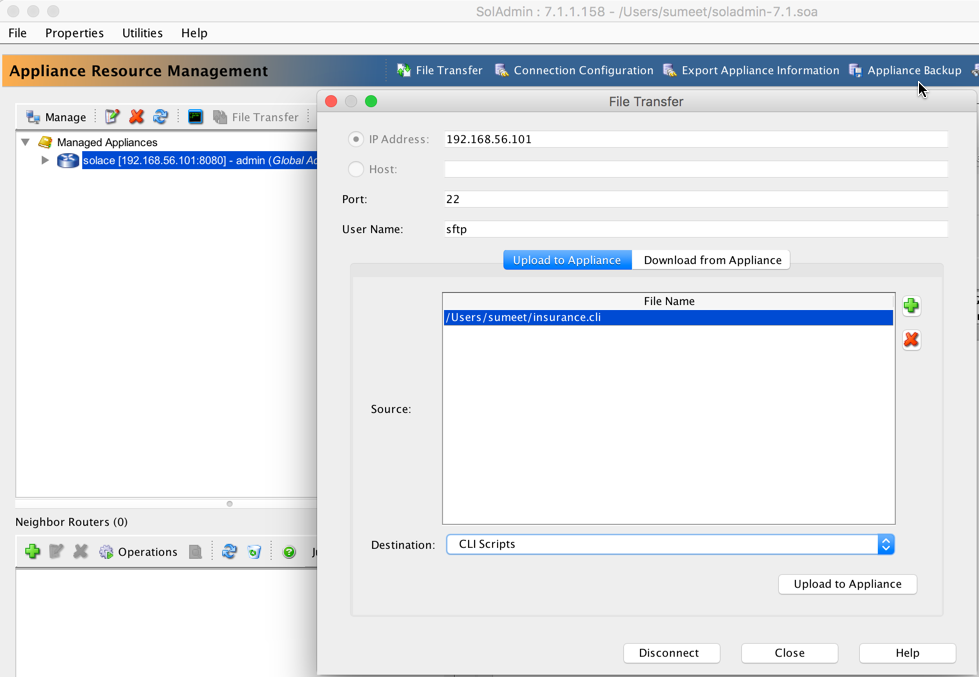Viewport: 979px width, 677px height.
Task: Click File Transfer in the blue header bar
Action: pyautogui.click(x=440, y=71)
